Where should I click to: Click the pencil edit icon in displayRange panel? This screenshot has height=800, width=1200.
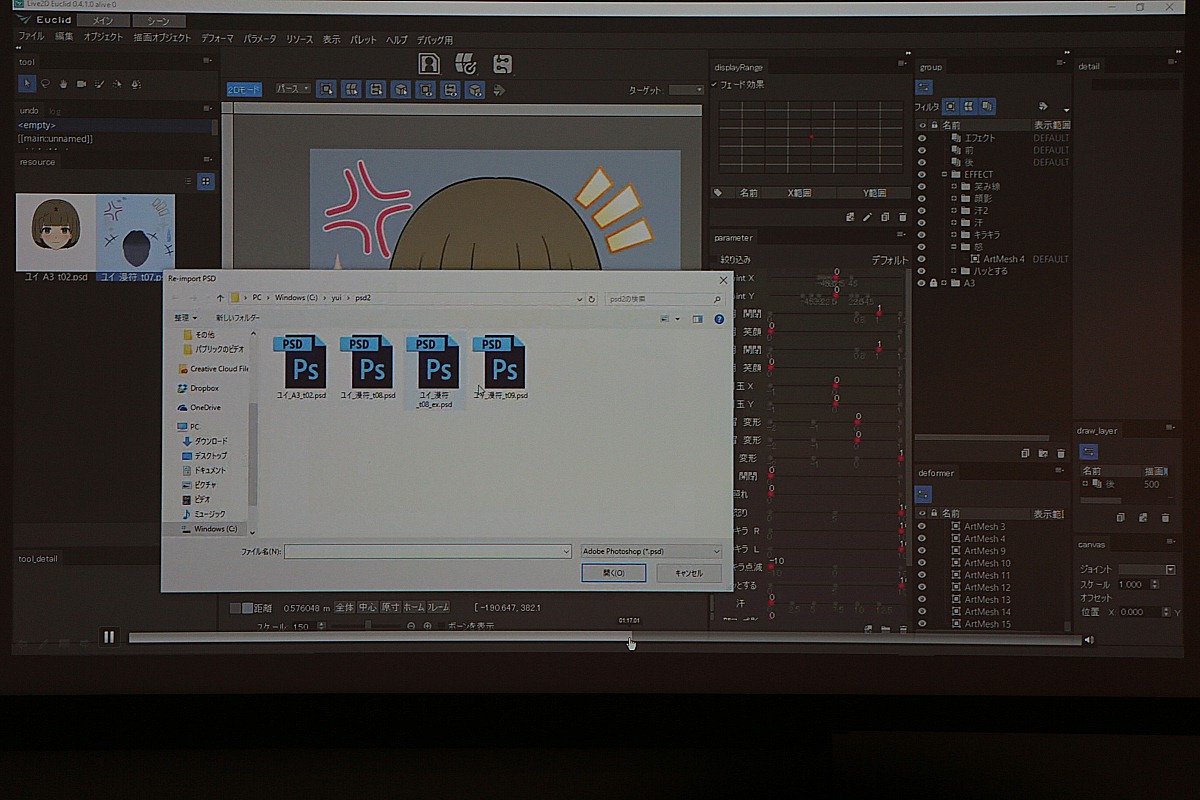click(x=867, y=216)
